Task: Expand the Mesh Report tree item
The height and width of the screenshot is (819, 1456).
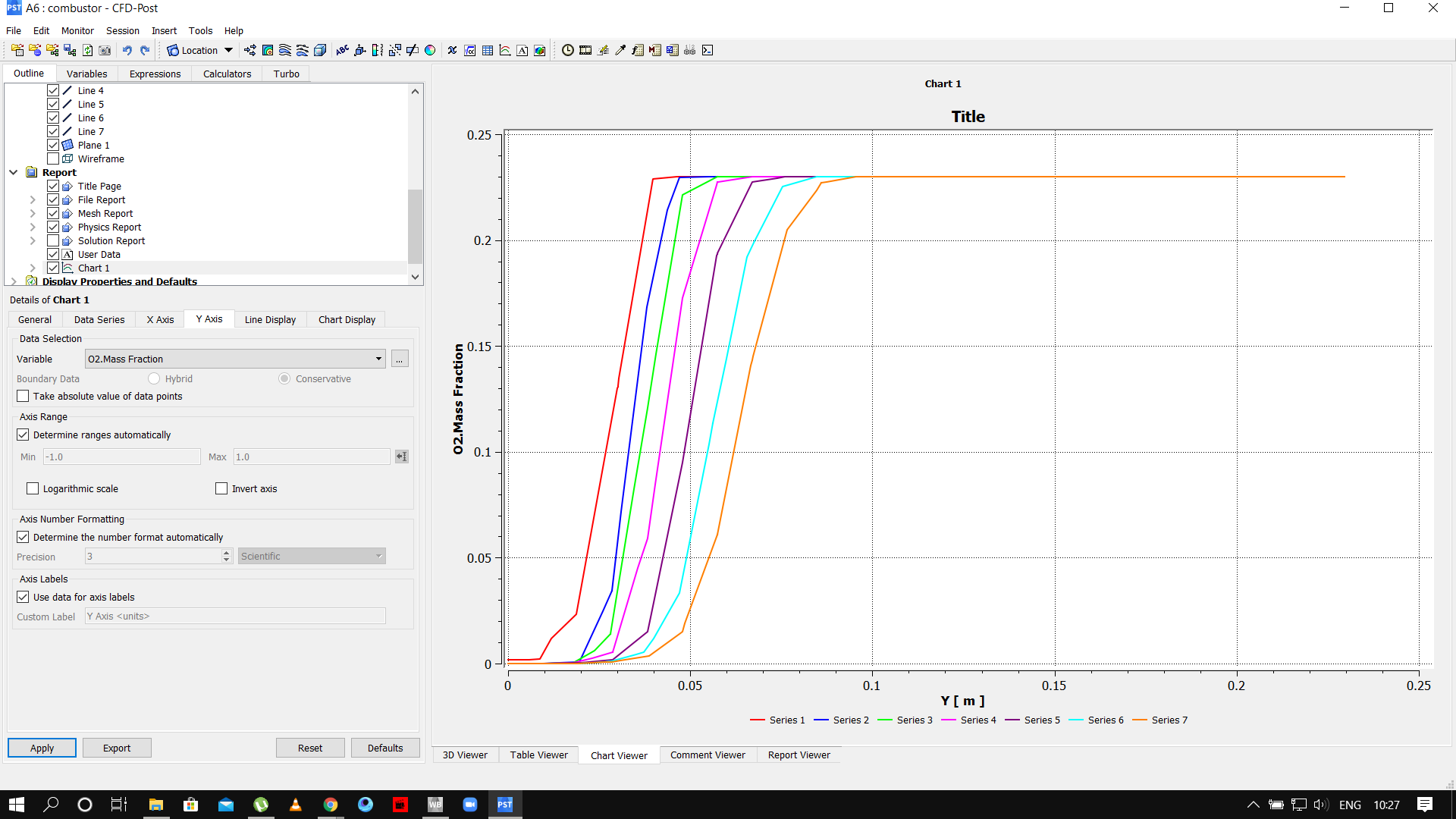Action: (32, 213)
